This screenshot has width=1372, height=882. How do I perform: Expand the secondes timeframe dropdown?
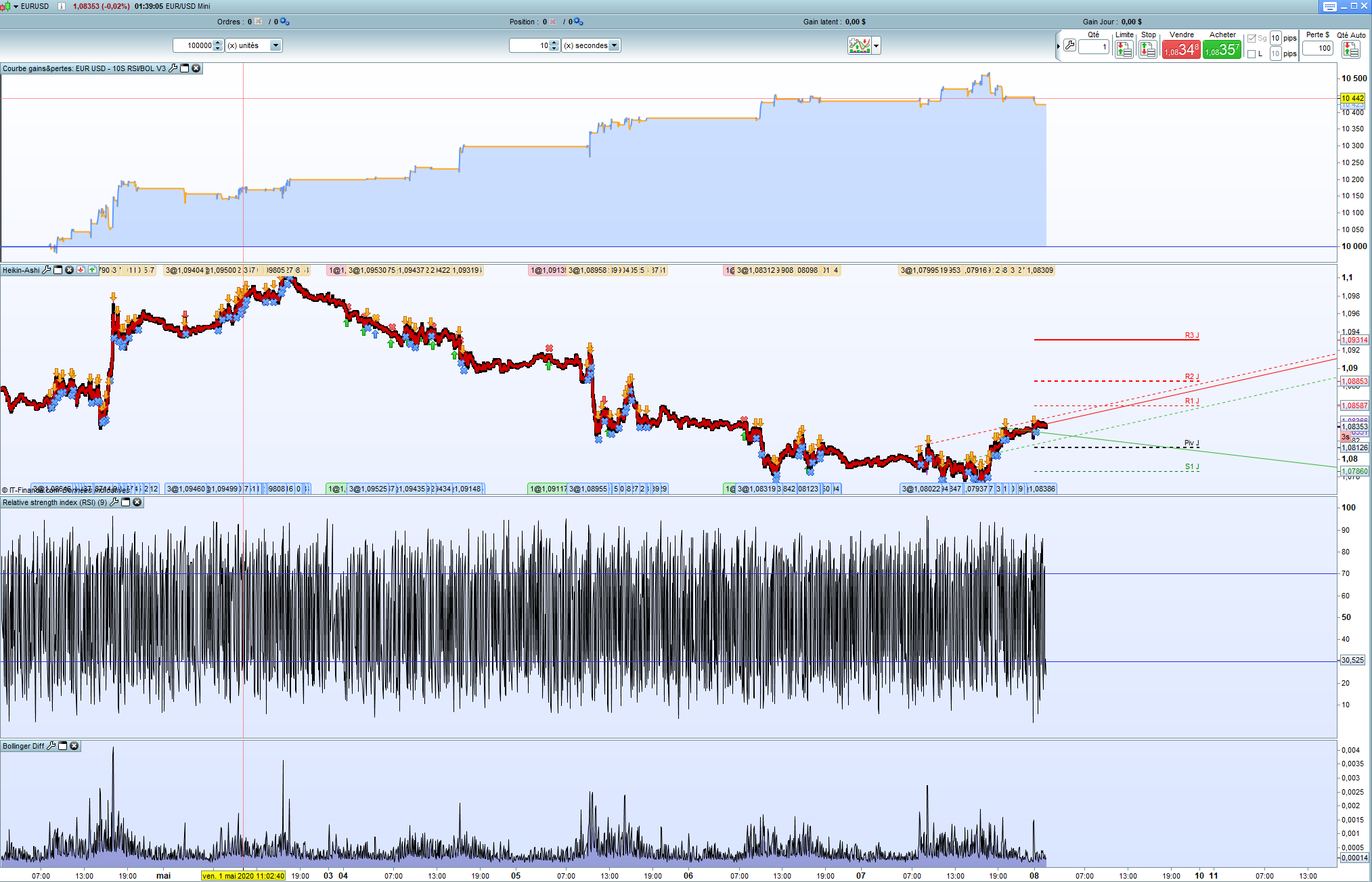(x=614, y=45)
